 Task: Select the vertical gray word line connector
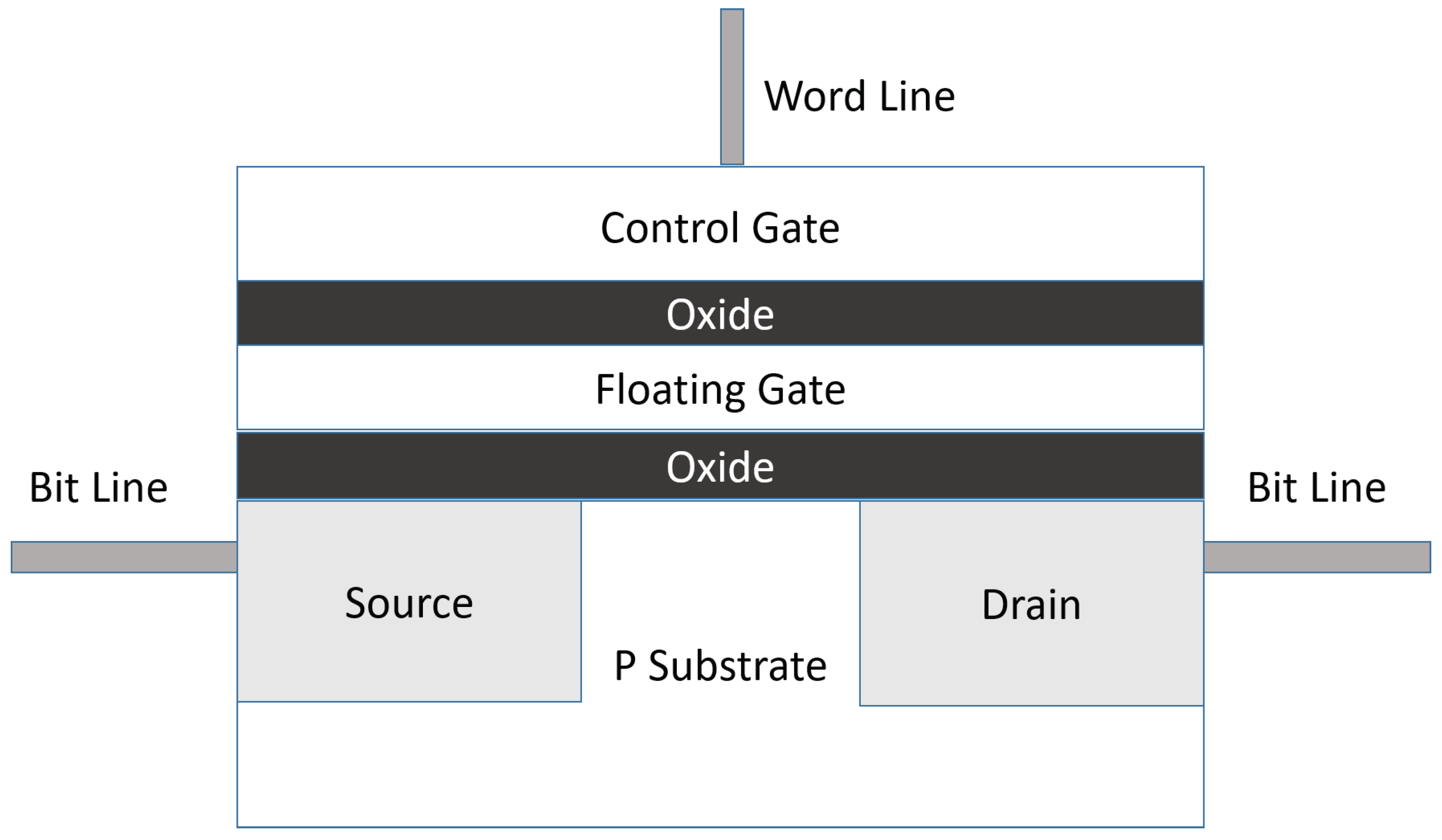tap(732, 87)
